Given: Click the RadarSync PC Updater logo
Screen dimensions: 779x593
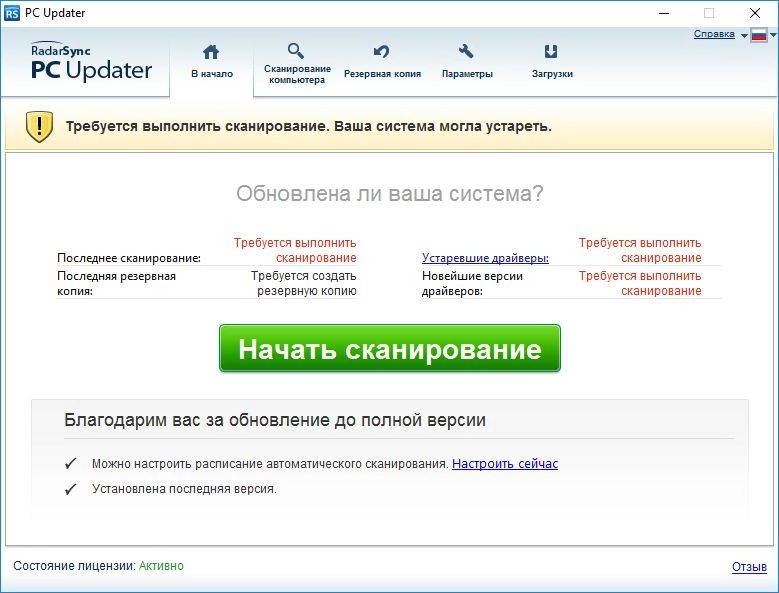Looking at the screenshot, I should (x=91, y=62).
